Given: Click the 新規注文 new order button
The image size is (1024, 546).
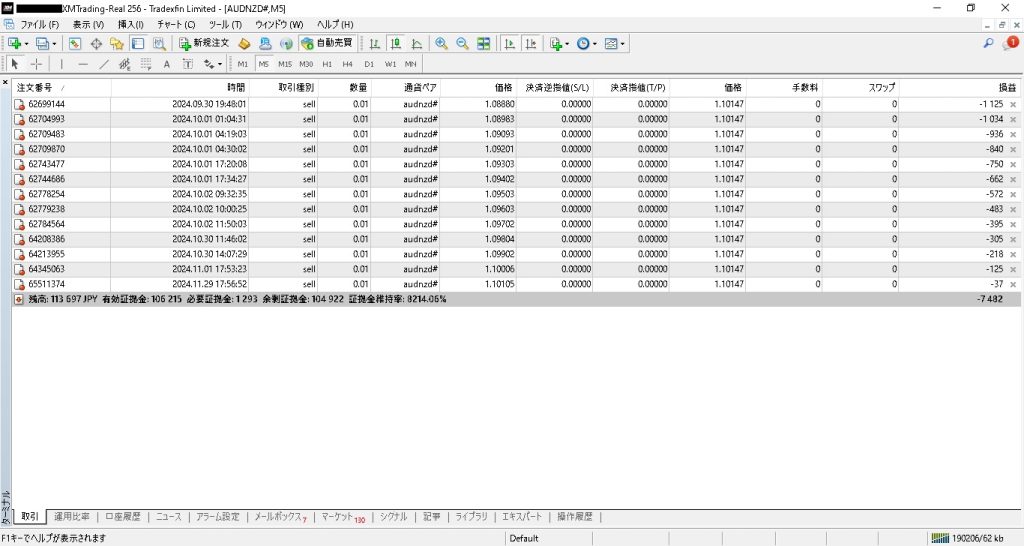Looking at the screenshot, I should pos(204,43).
